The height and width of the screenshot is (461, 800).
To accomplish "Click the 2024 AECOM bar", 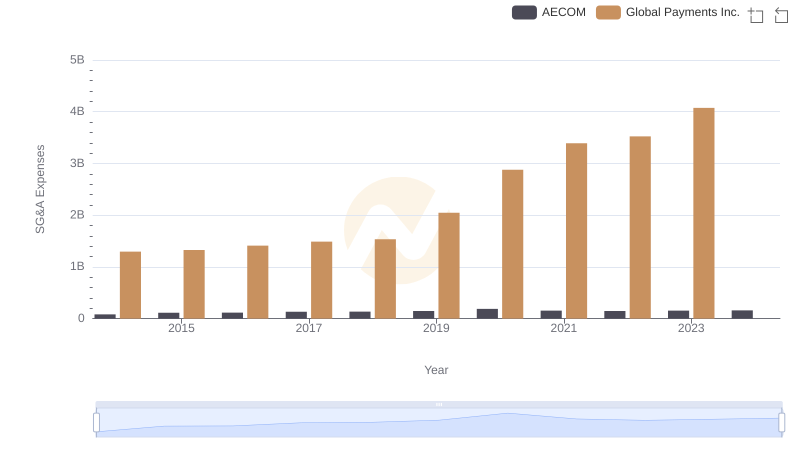I will tap(742, 314).
